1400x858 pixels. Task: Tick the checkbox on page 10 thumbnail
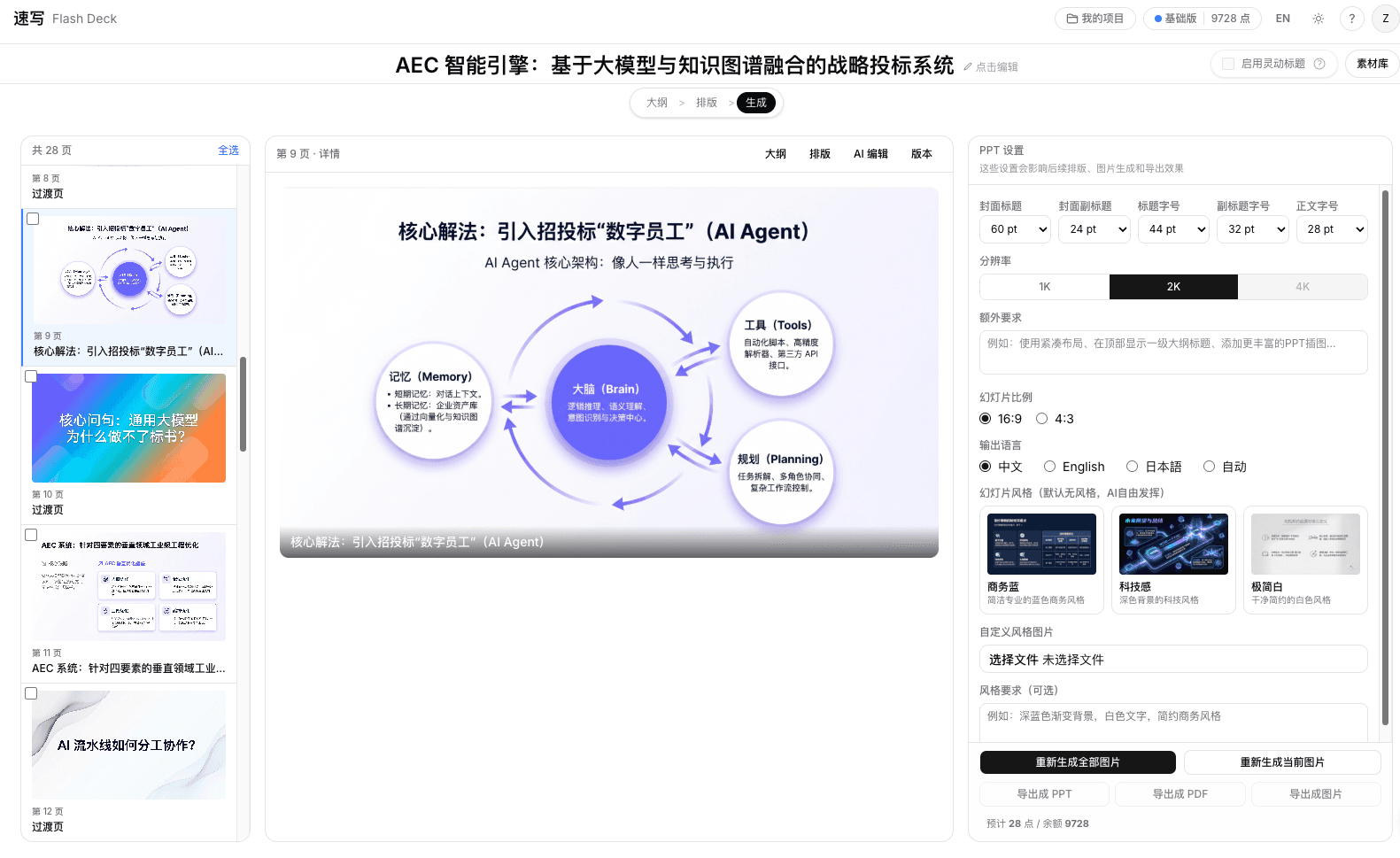(31, 376)
